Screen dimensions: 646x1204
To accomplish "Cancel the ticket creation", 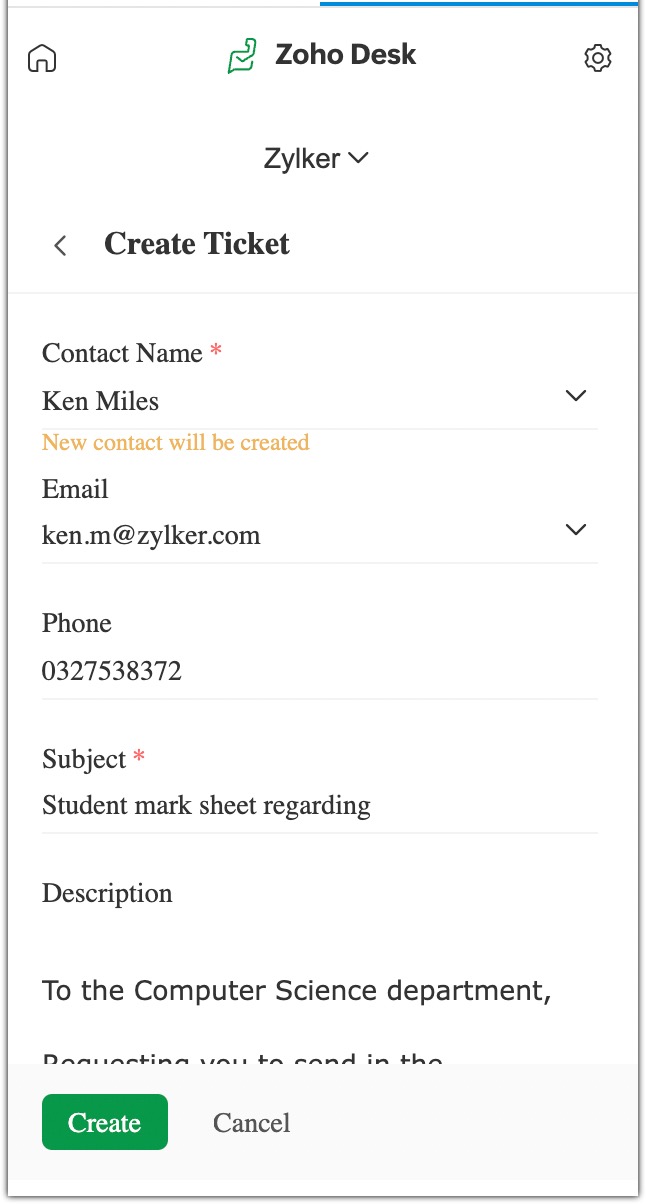I will [x=251, y=1123].
